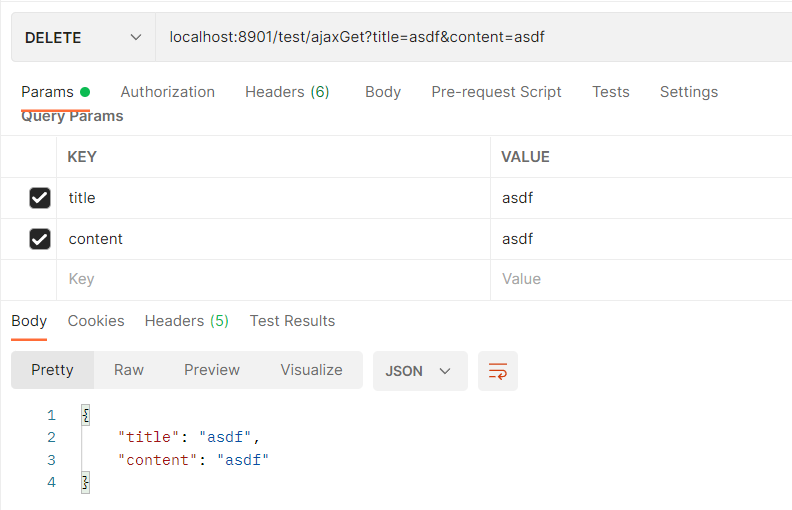Switch to Visualize response view
The image size is (792, 510).
pyautogui.click(x=311, y=370)
